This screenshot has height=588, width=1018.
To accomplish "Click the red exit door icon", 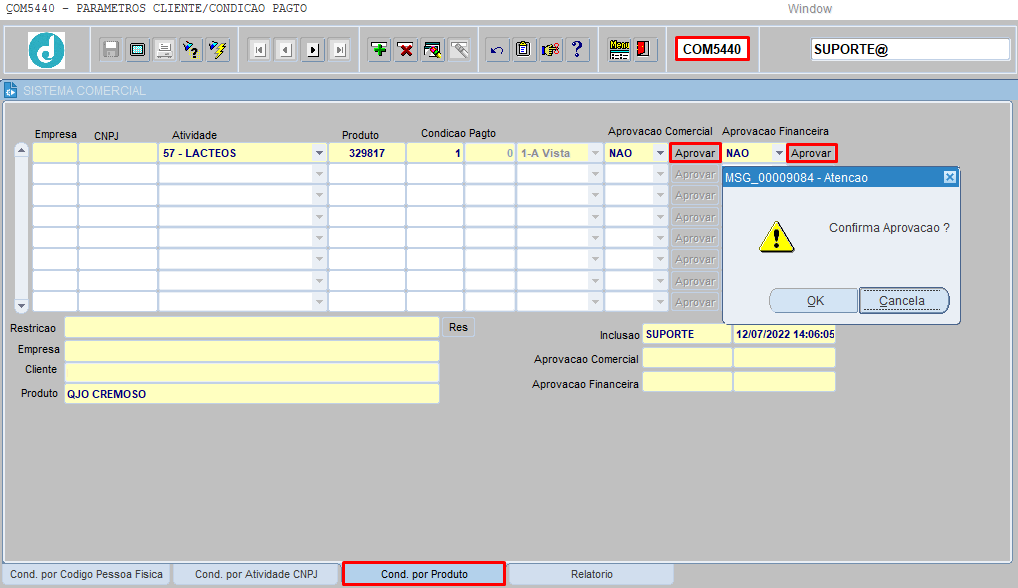I will [x=643, y=49].
